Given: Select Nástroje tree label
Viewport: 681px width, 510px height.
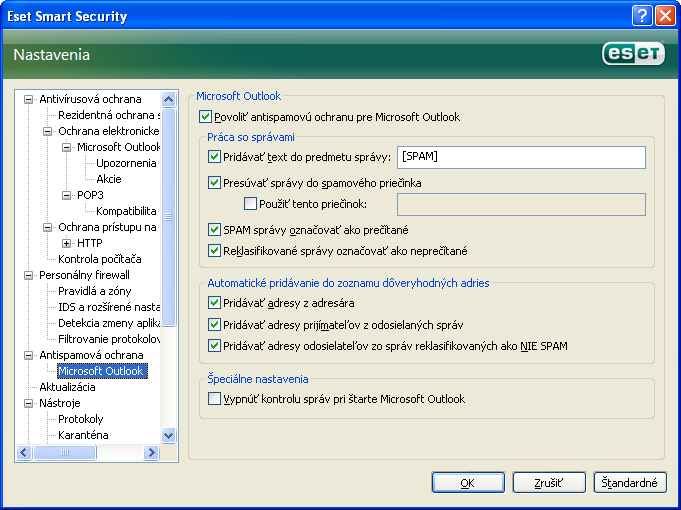Looking at the screenshot, I should pos(60,403).
